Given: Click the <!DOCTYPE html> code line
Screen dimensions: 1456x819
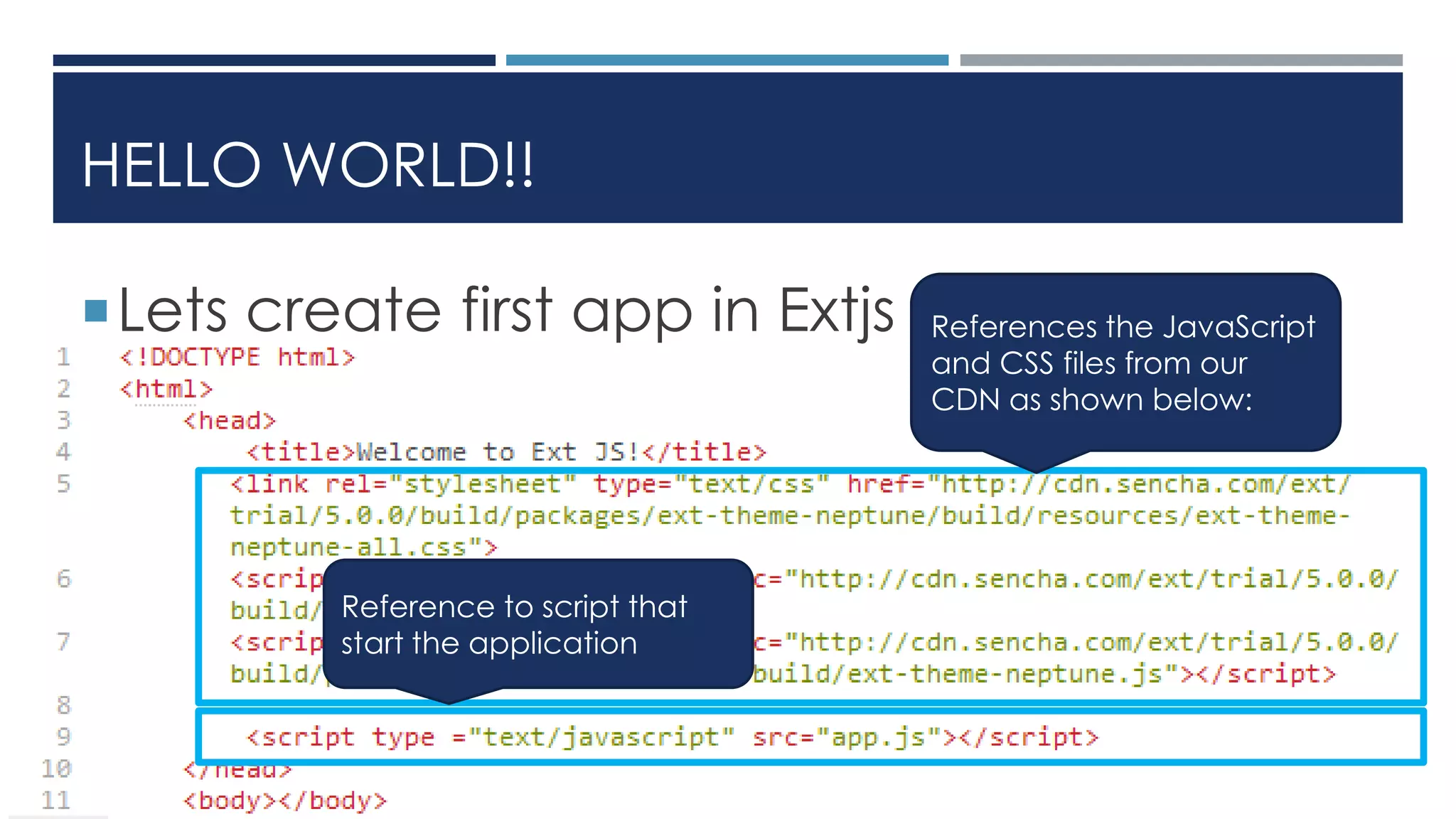Looking at the screenshot, I should click(237, 357).
